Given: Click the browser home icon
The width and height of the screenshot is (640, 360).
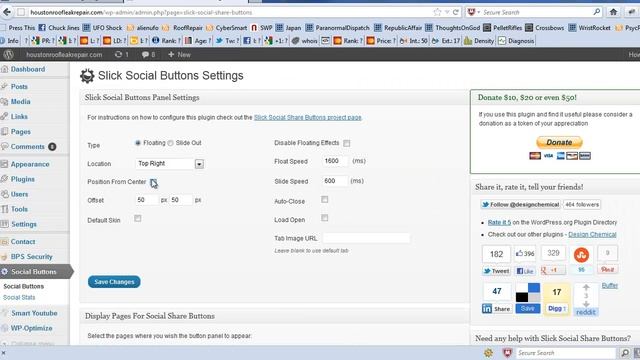Looking at the screenshot, I should [x=613, y=12].
